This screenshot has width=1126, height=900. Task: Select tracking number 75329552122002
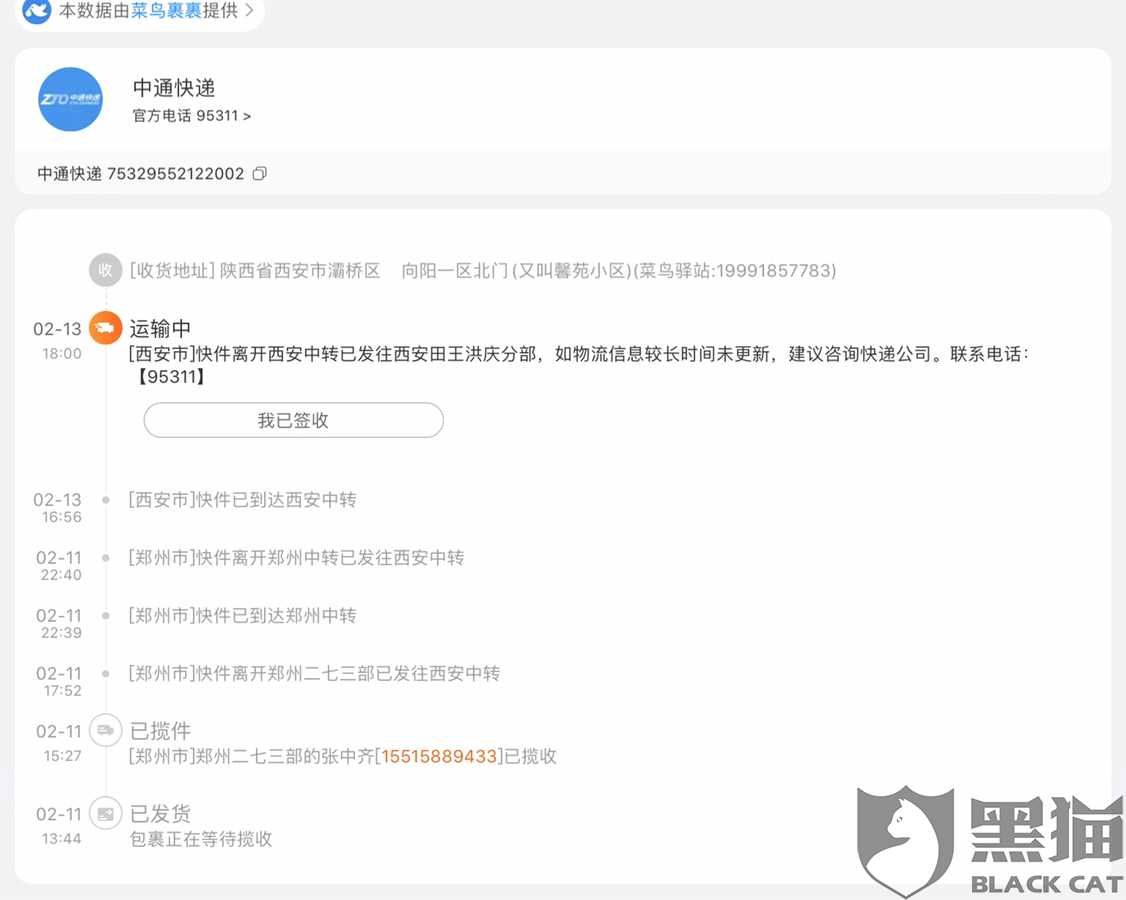[x=175, y=174]
